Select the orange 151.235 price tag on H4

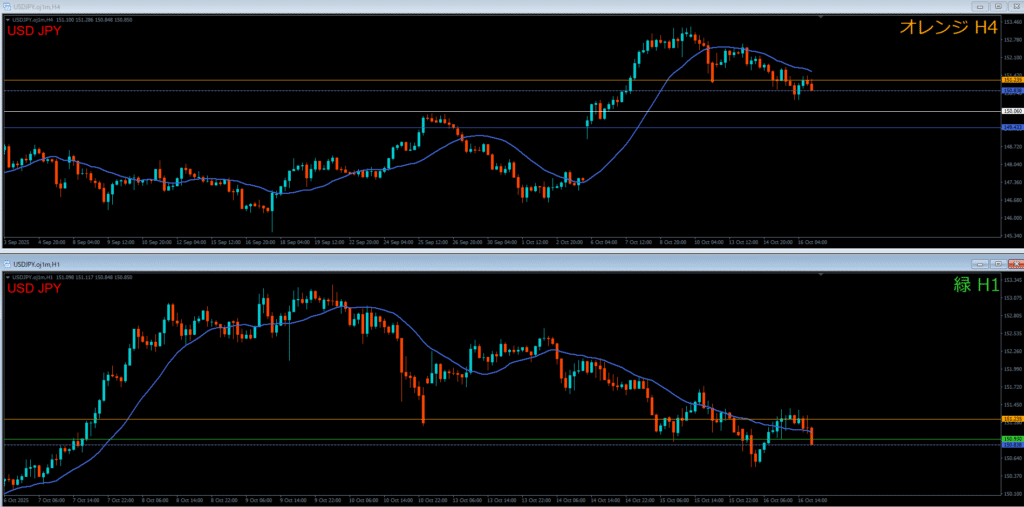click(x=1011, y=80)
